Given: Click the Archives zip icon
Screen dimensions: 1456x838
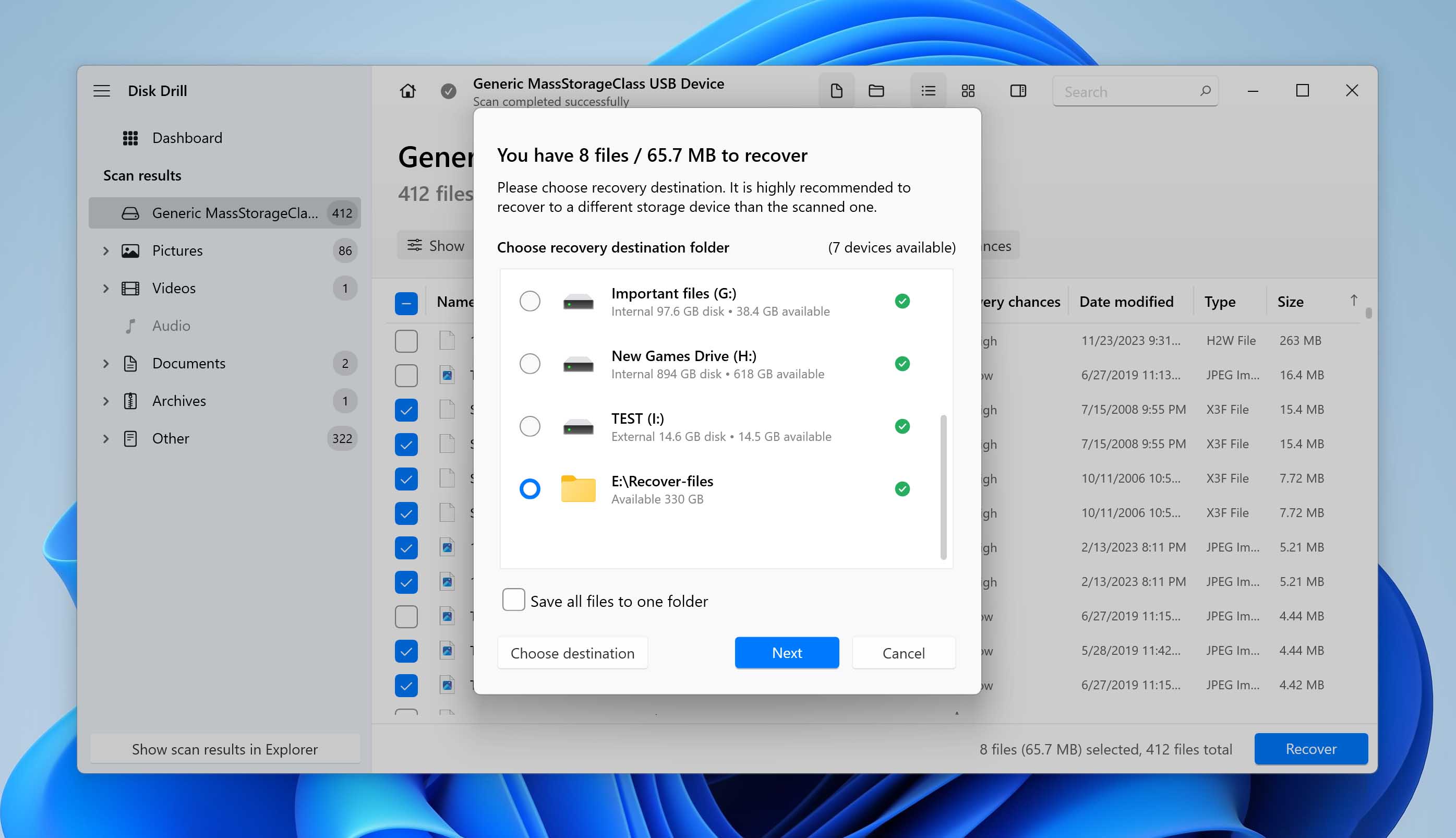Looking at the screenshot, I should 130,401.
